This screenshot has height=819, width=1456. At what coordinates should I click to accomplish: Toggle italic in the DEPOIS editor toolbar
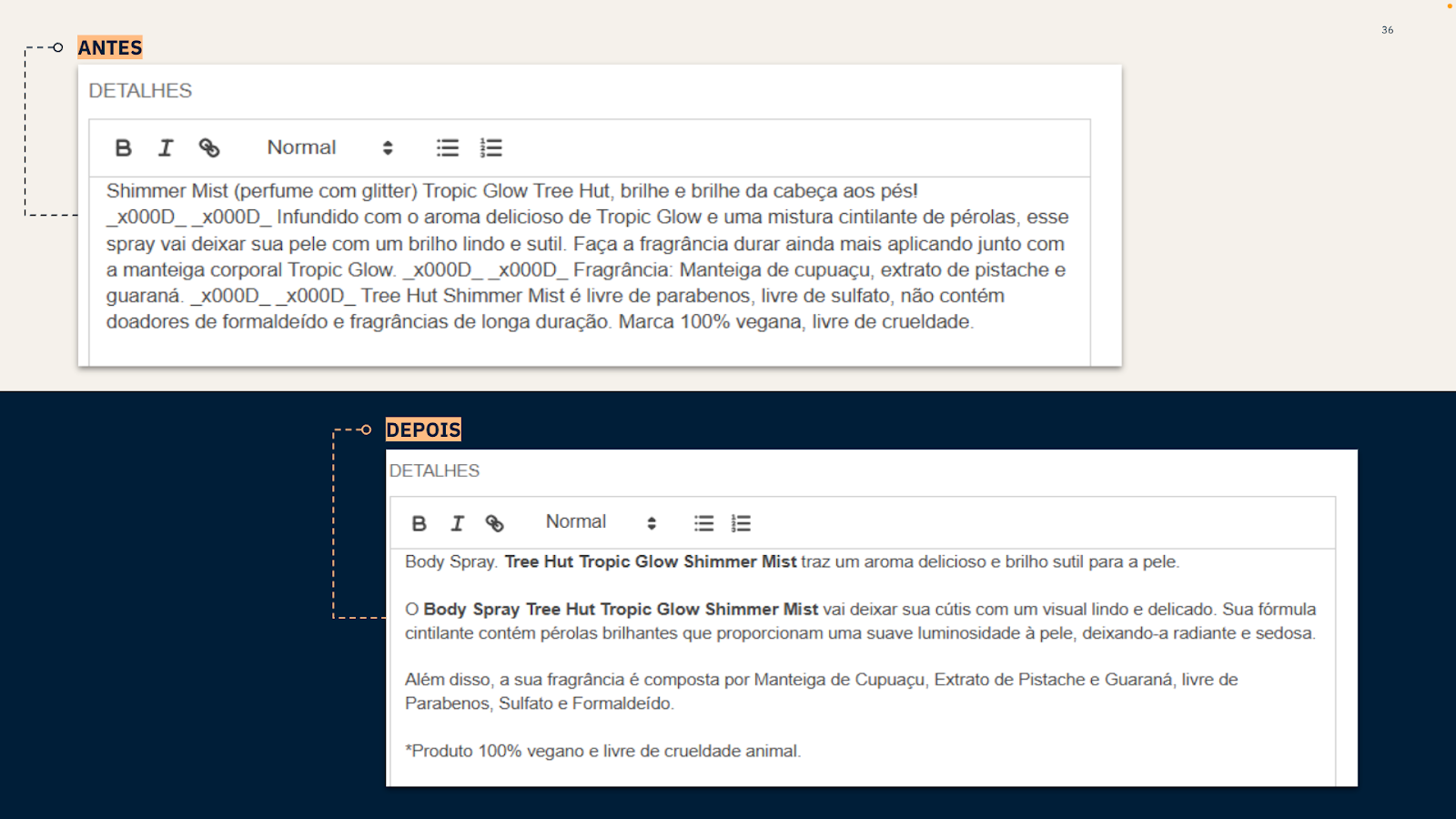click(x=457, y=523)
